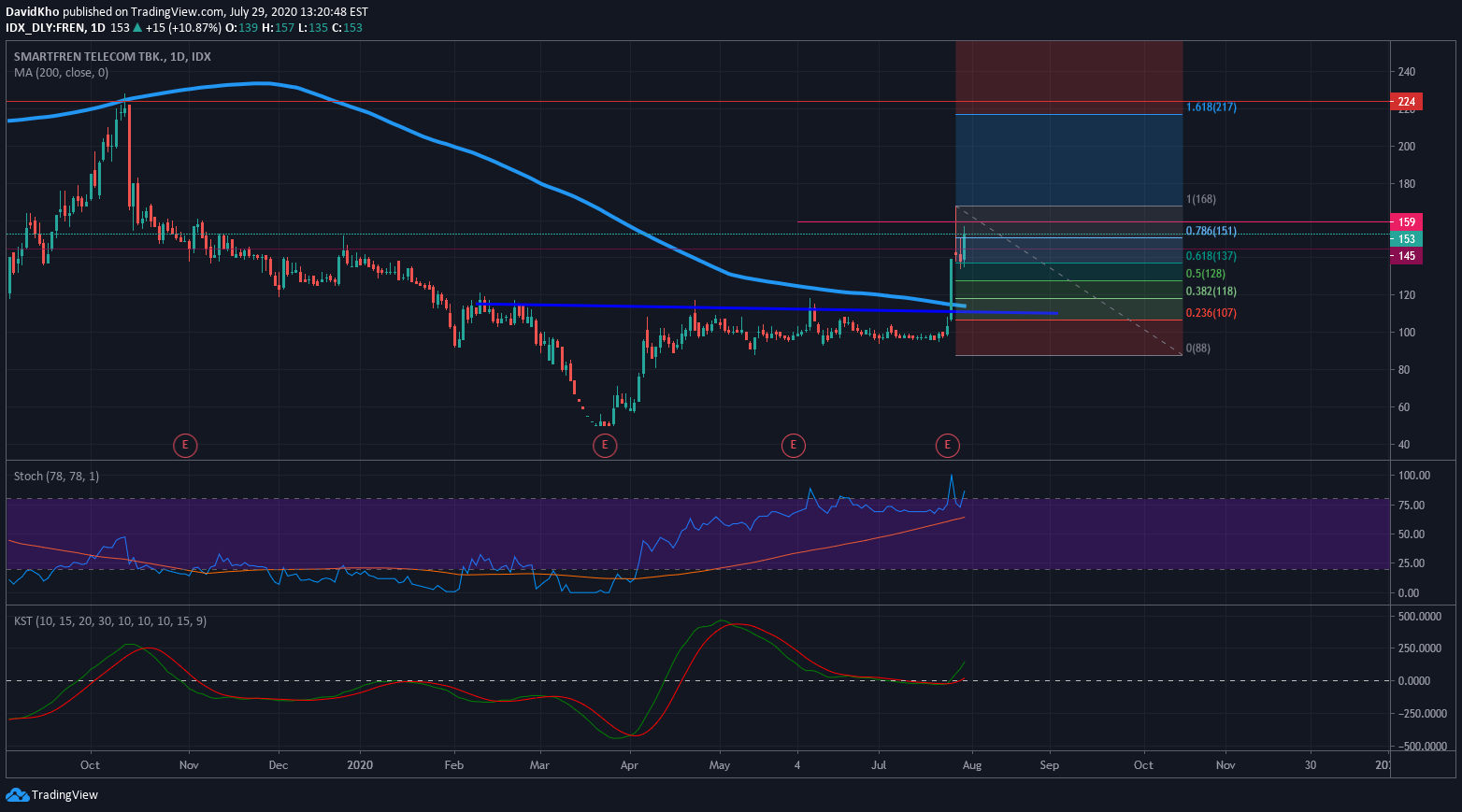Screen dimensions: 1462x812
Task: Click the 240 price axis value
Action: point(1406,72)
